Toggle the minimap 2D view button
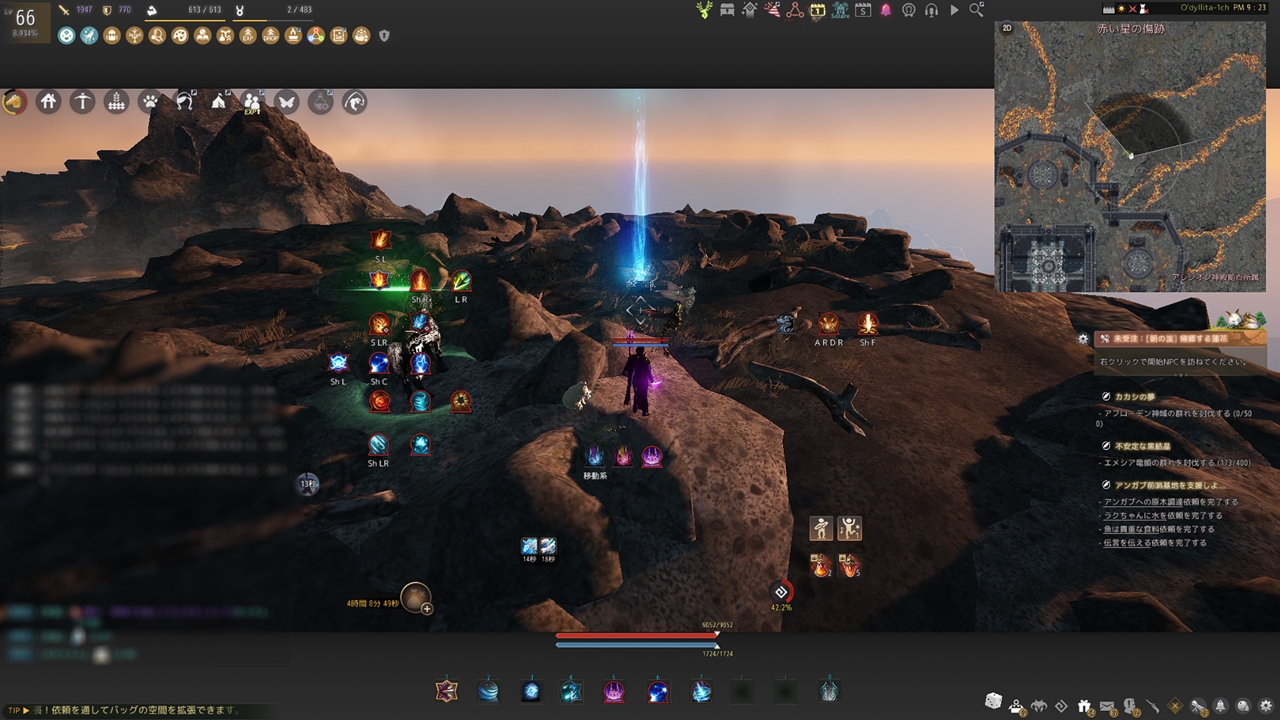 (1006, 29)
